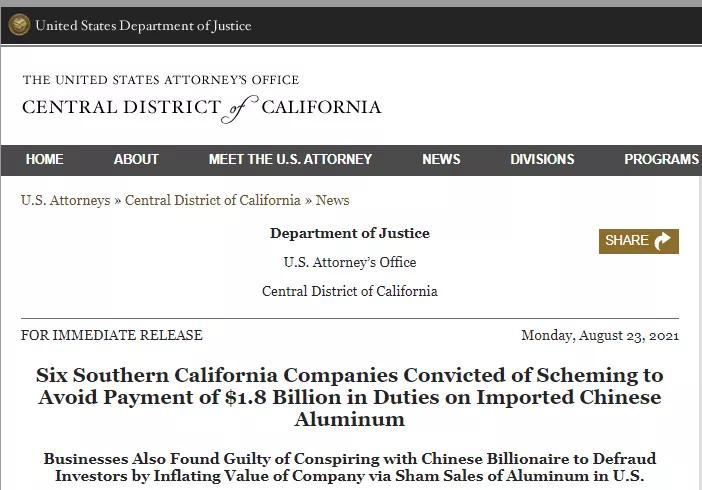Open the United States Department of Justice link
702x490 pixels.
[143, 26]
